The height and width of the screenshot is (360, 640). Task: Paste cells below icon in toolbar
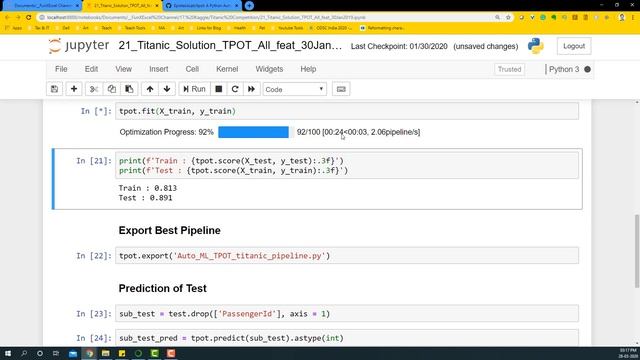click(129, 89)
